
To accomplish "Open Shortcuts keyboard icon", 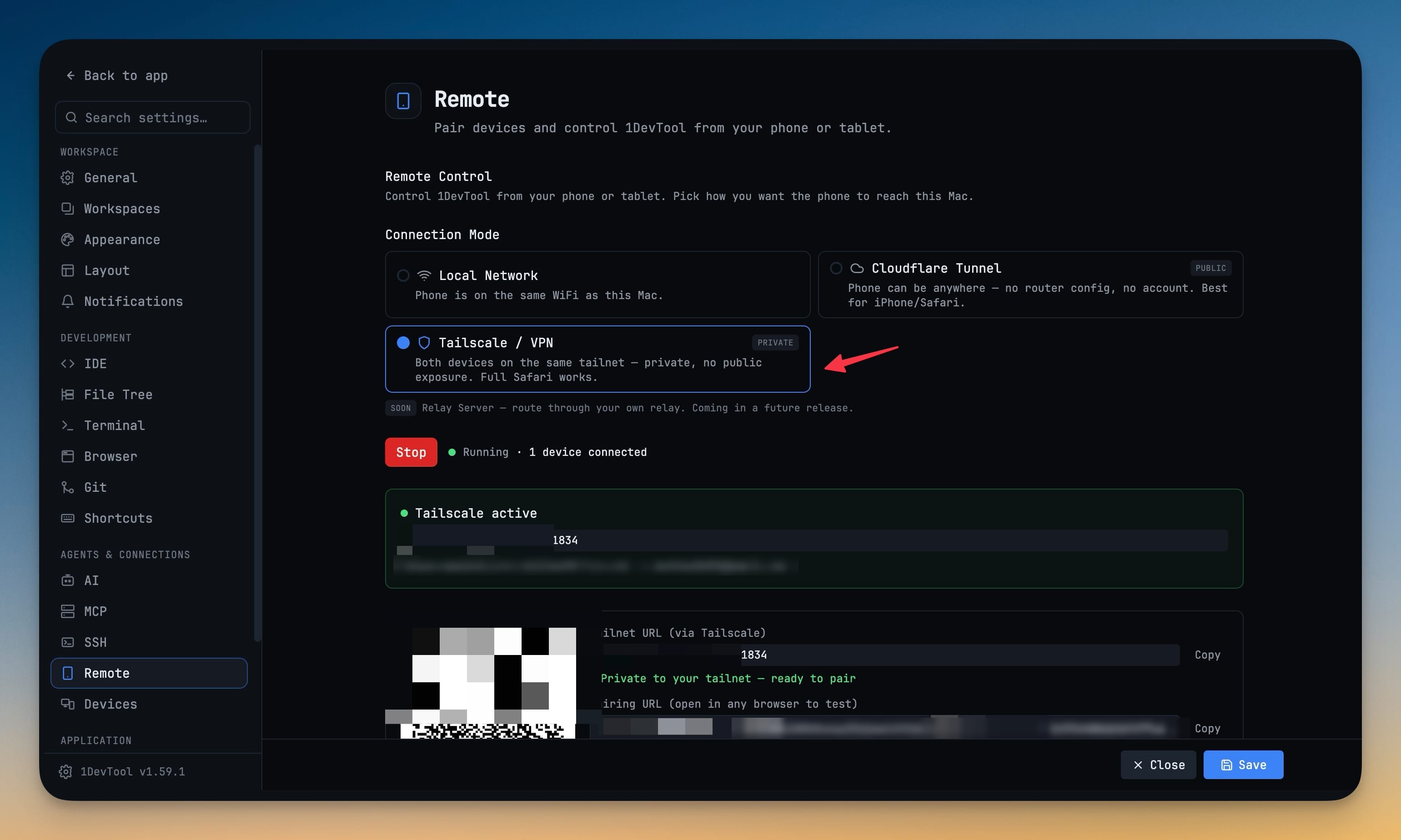I will [67, 518].
